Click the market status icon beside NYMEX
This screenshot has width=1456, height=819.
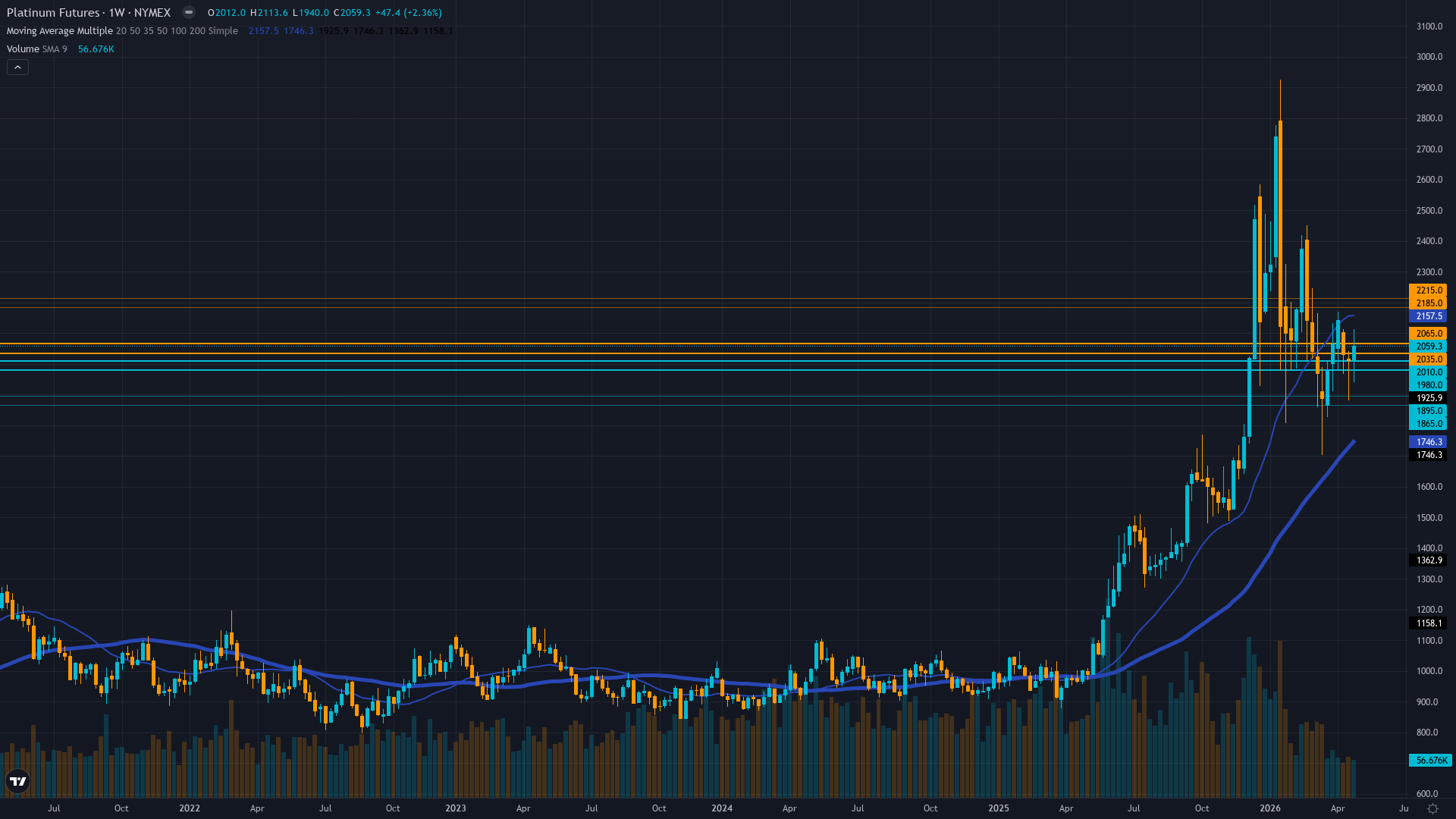[x=189, y=13]
